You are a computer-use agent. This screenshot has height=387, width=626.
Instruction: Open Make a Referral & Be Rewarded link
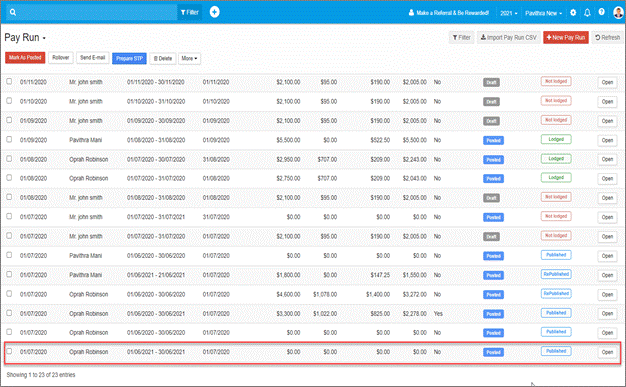448,13
